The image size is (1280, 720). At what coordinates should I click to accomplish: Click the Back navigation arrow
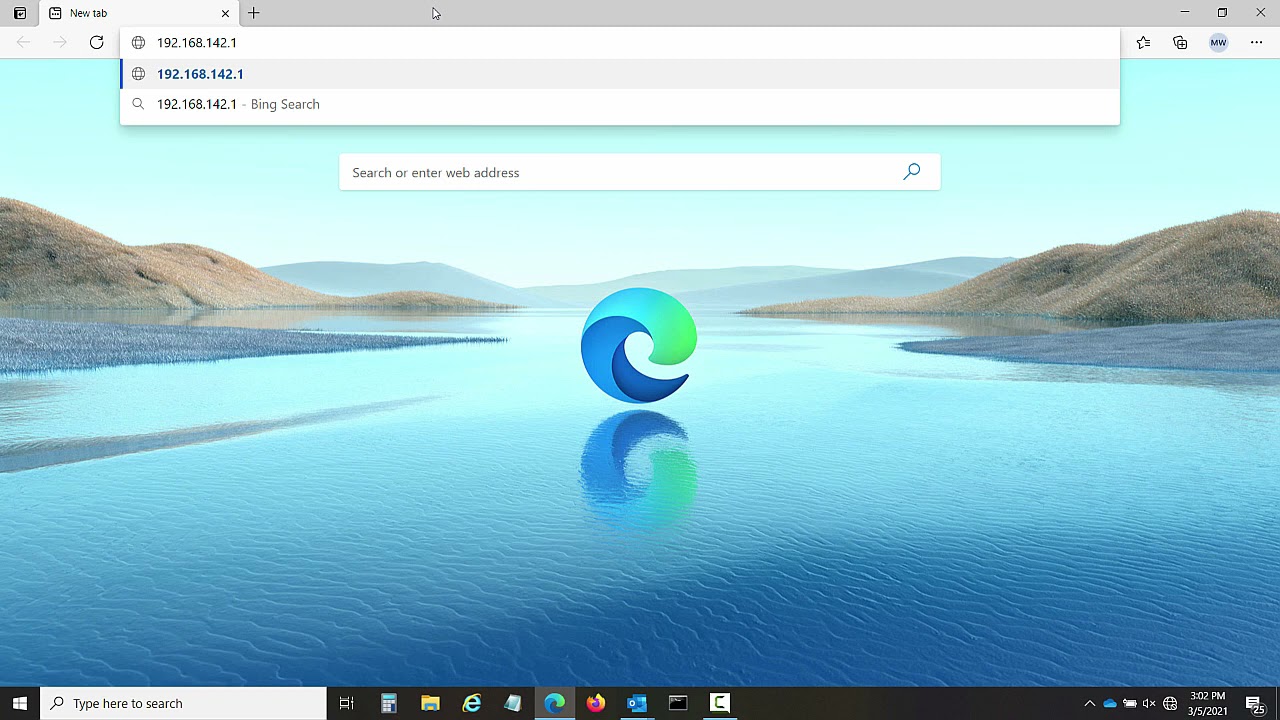click(23, 42)
